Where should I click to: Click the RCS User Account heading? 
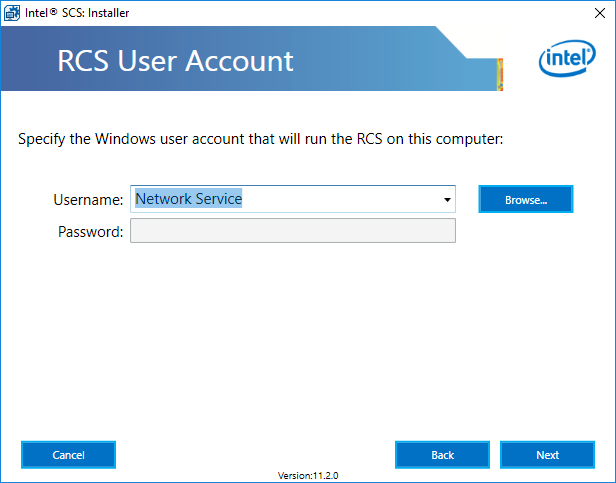pos(175,61)
